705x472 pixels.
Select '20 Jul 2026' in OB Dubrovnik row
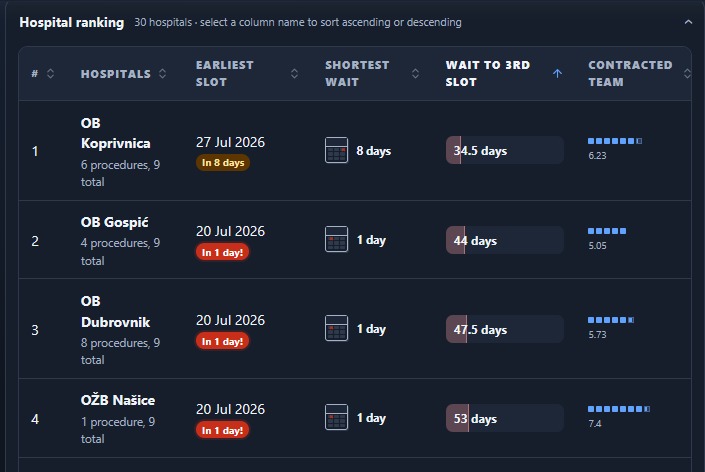[230, 320]
